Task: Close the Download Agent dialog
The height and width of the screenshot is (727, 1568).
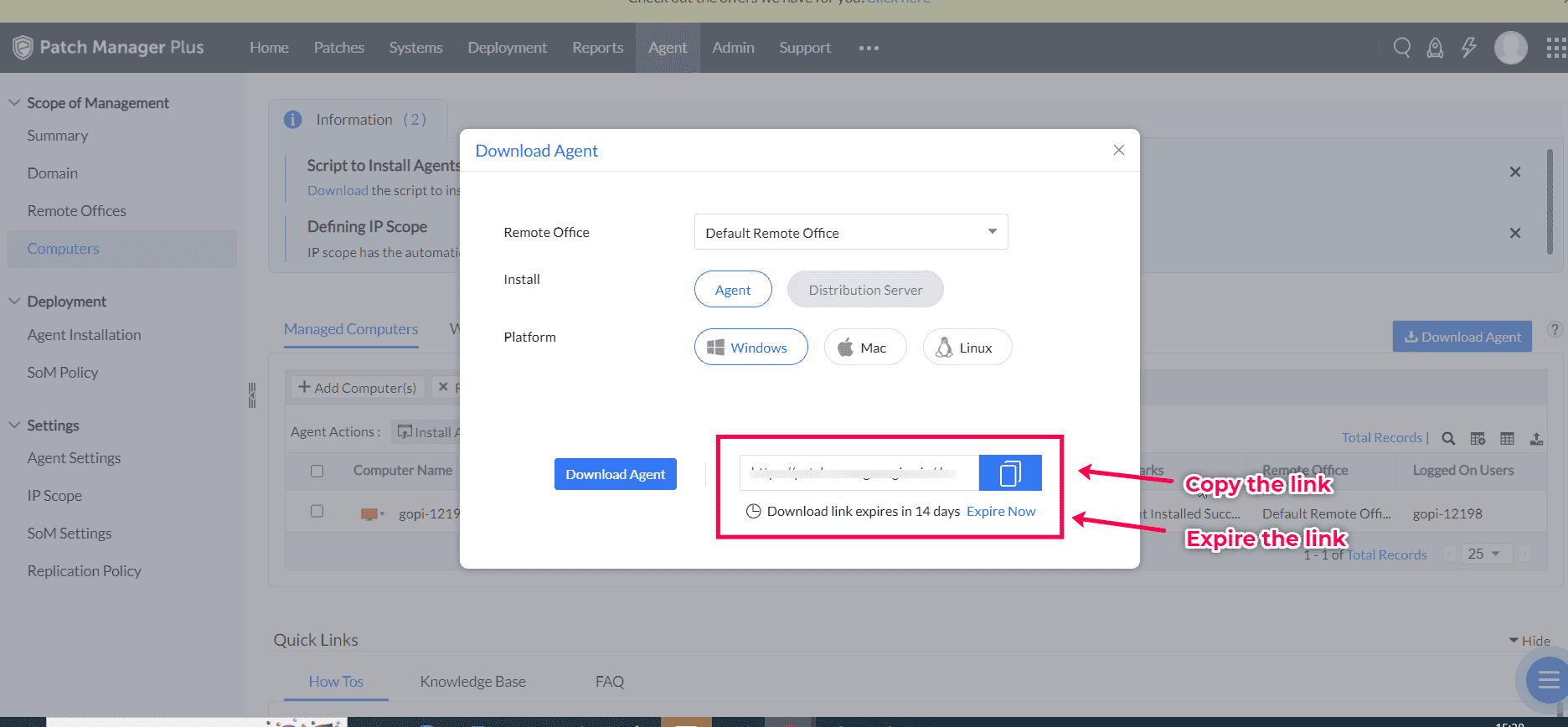Action: point(1119,150)
